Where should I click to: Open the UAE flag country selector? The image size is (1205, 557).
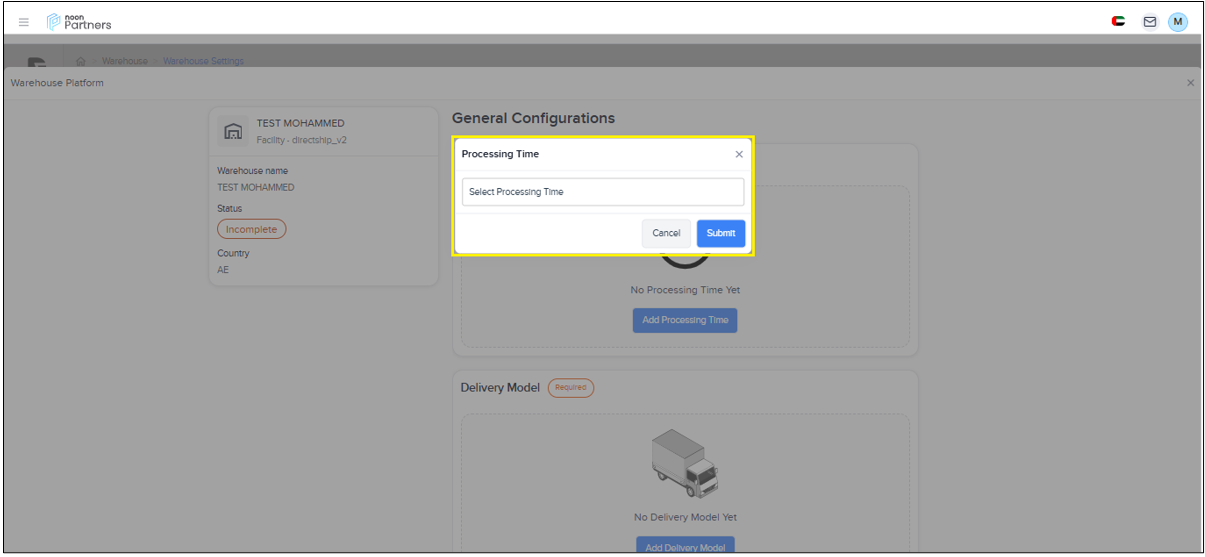click(x=1118, y=22)
